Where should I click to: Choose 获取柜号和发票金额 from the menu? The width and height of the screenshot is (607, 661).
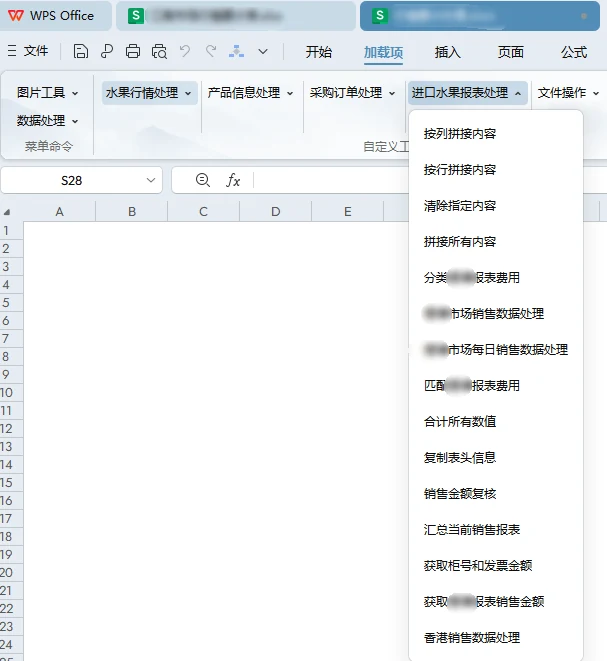478,565
